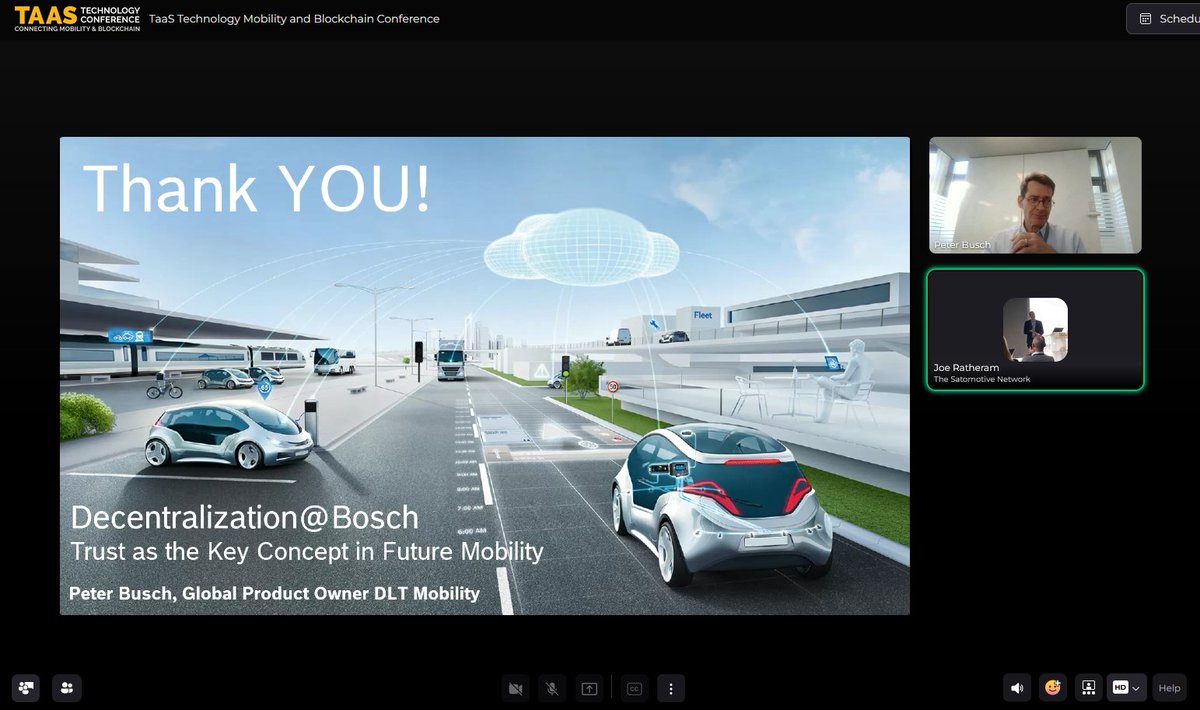The width and height of the screenshot is (1200, 710).
Task: Open the participants people icon
Action: 67,688
